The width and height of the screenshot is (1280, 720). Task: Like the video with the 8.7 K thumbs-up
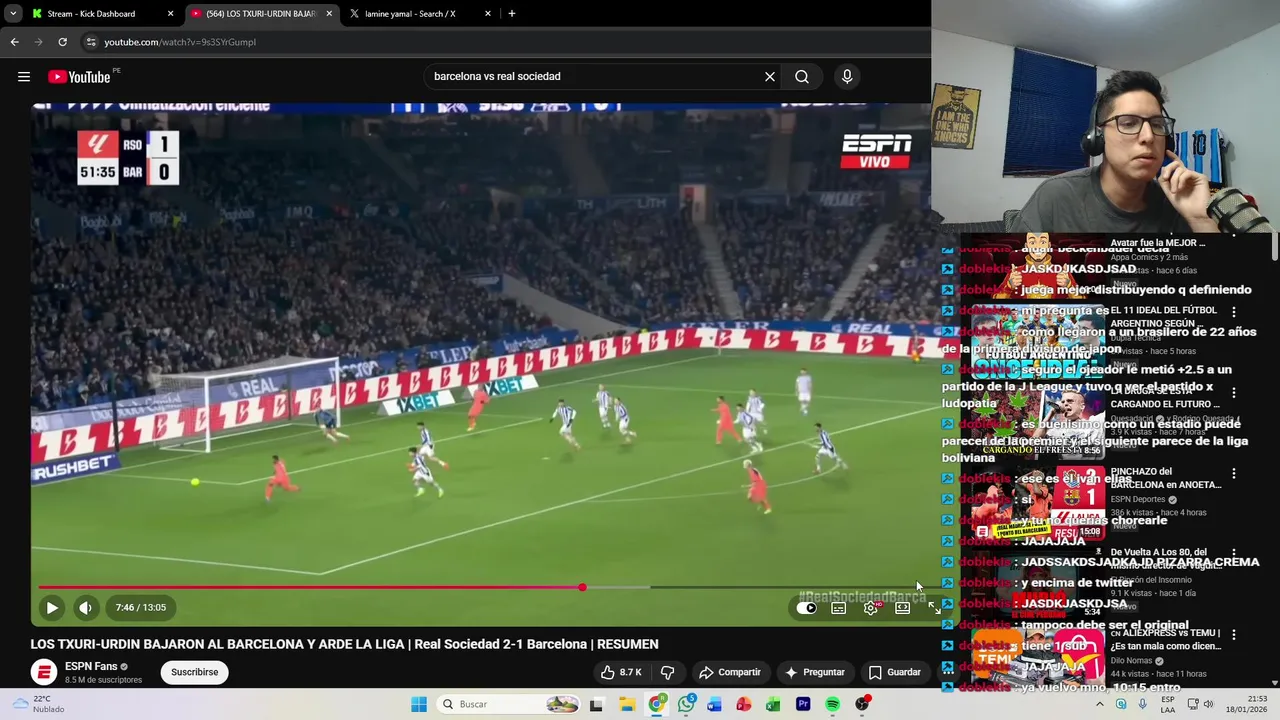click(x=621, y=672)
